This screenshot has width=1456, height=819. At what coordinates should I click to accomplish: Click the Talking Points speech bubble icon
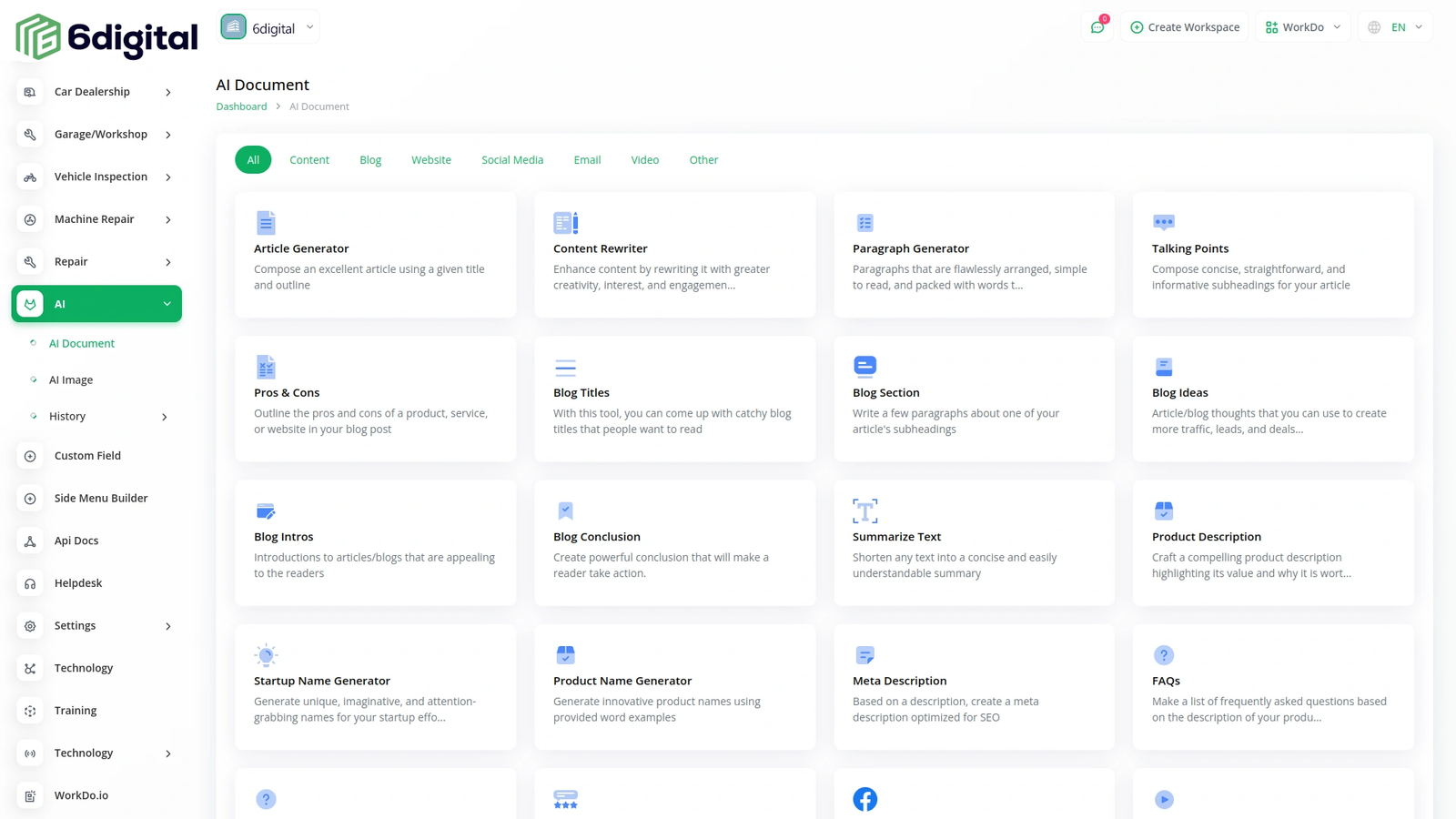coord(1164,222)
